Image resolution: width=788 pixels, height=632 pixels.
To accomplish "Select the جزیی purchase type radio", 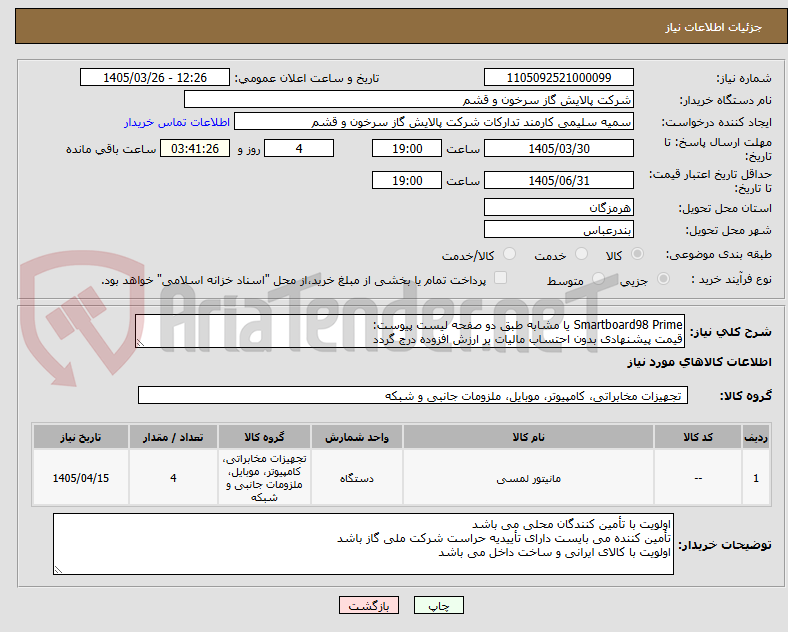I will pos(663,278).
